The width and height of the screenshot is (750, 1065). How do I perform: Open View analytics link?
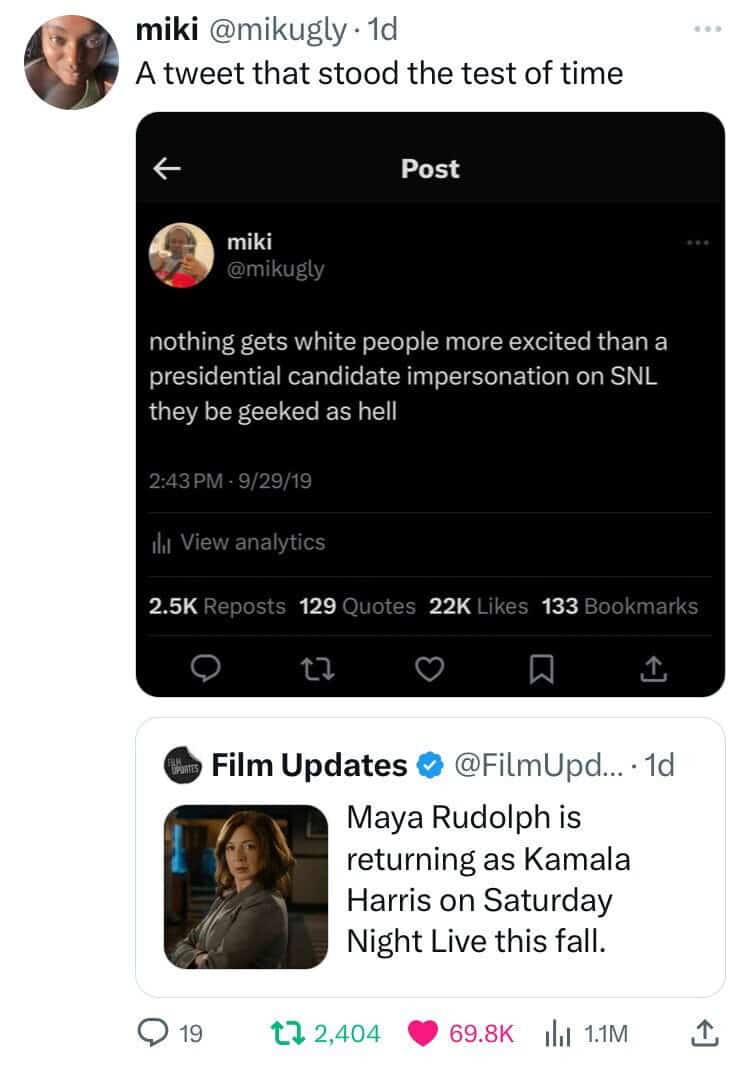[238, 542]
